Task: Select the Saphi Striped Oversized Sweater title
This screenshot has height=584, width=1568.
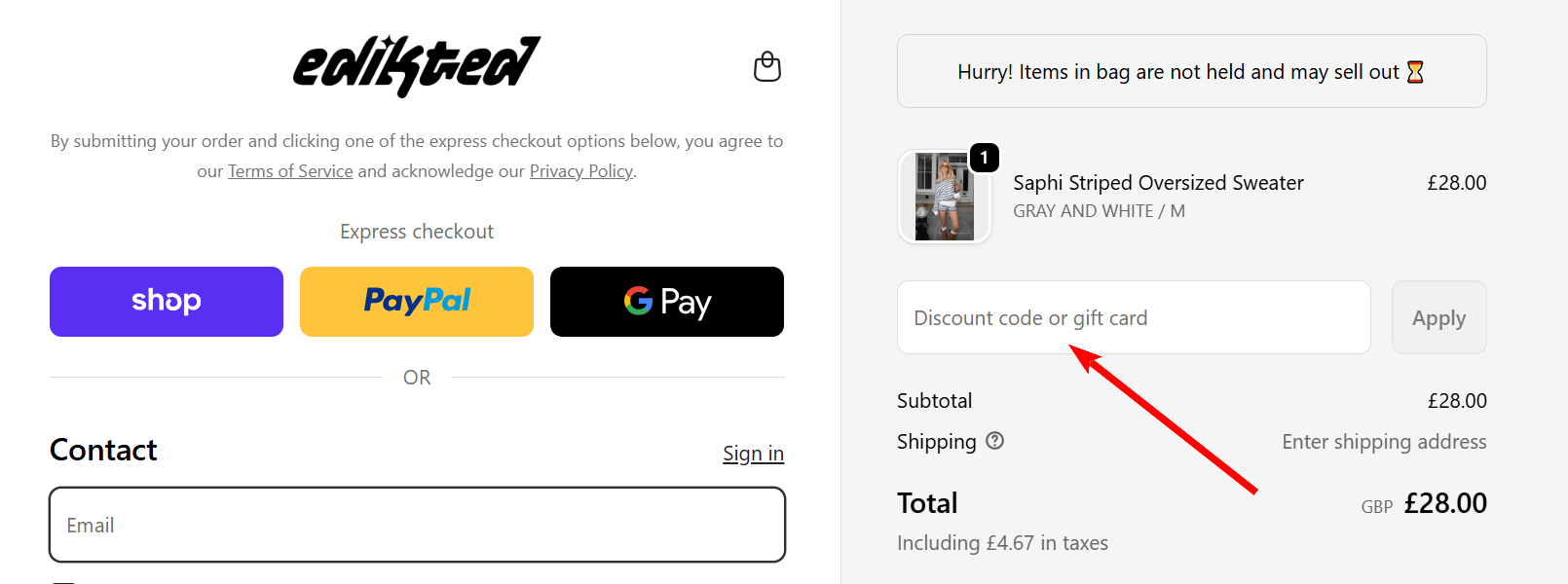Action: (1157, 182)
